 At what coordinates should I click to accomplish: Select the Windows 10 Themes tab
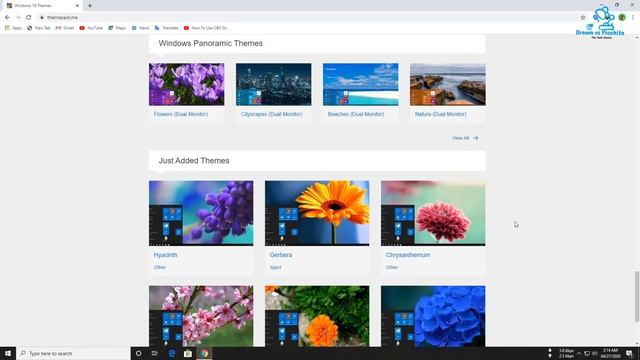click(42, 6)
